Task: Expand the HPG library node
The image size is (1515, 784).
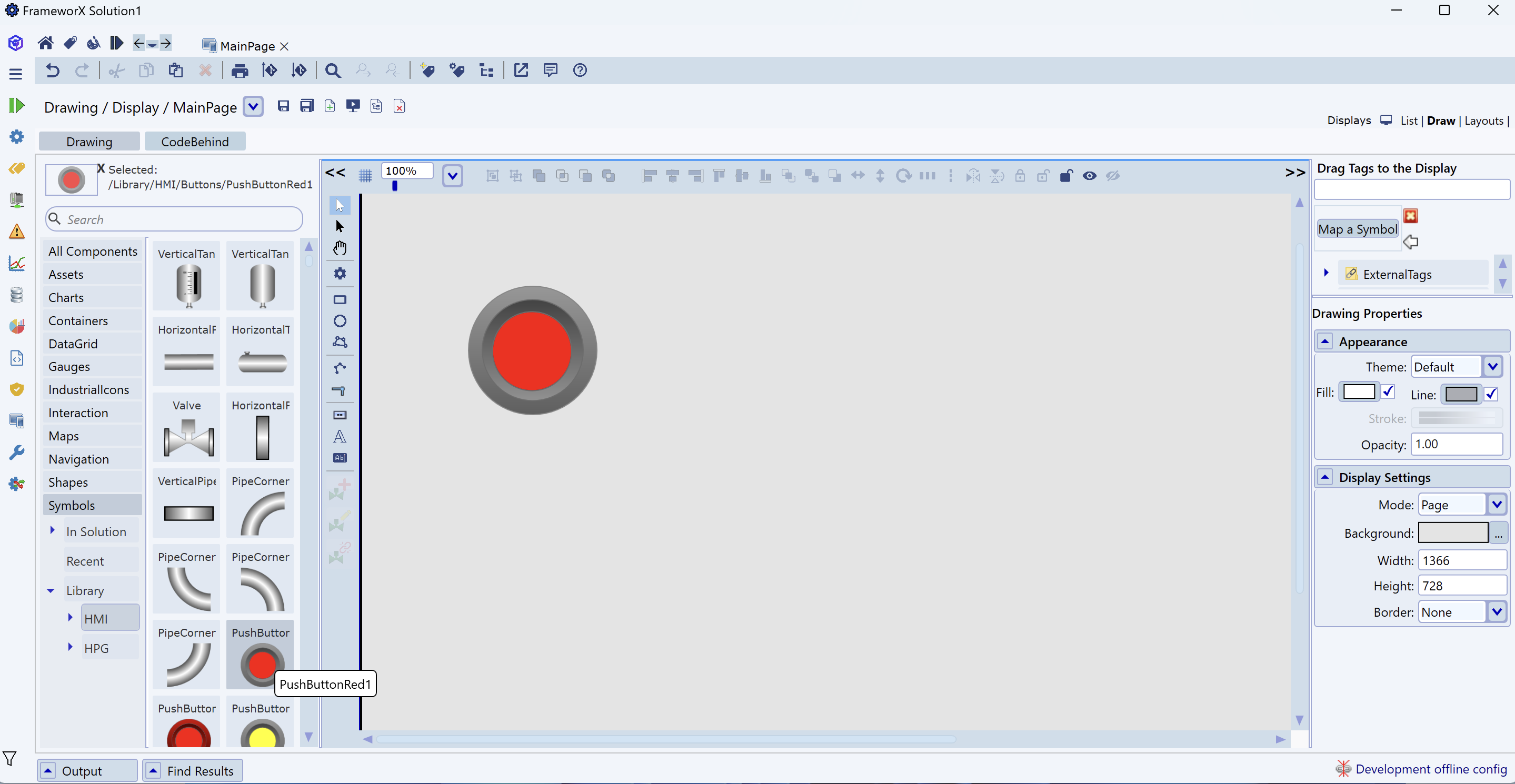Action: (70, 647)
